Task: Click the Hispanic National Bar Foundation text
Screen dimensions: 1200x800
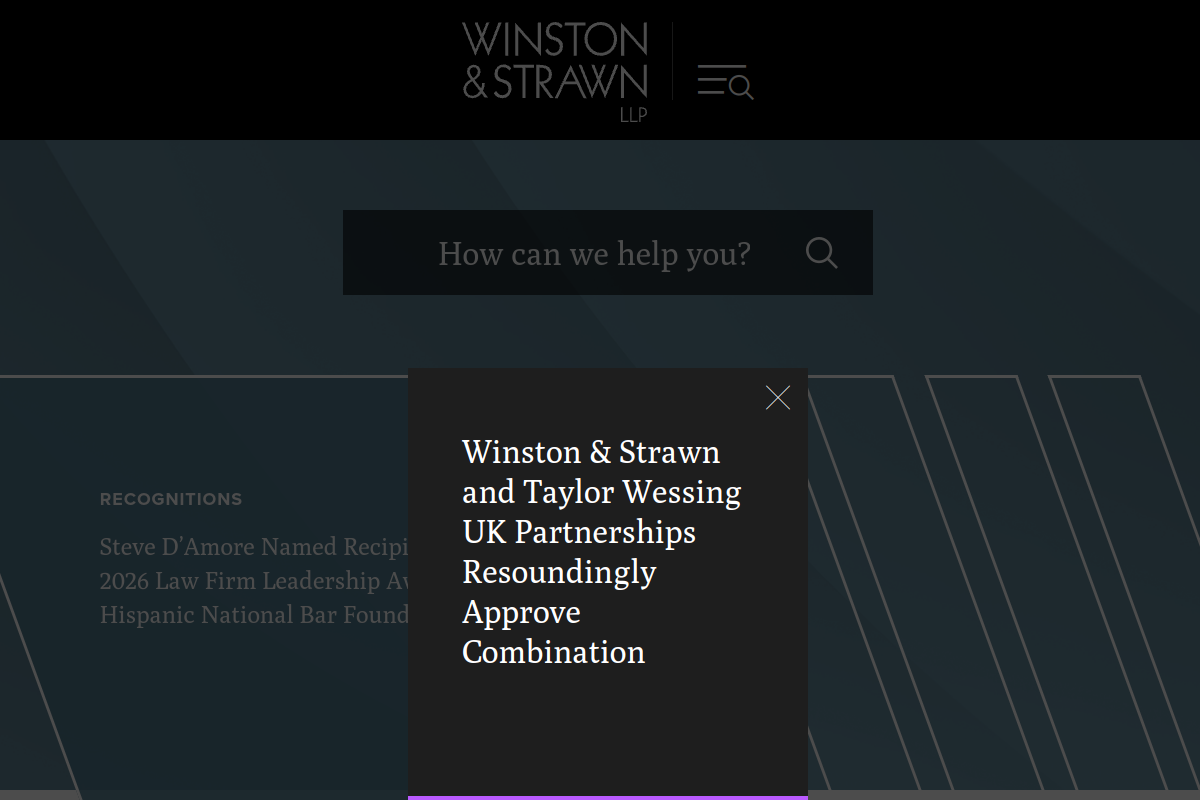Action: [x=253, y=614]
